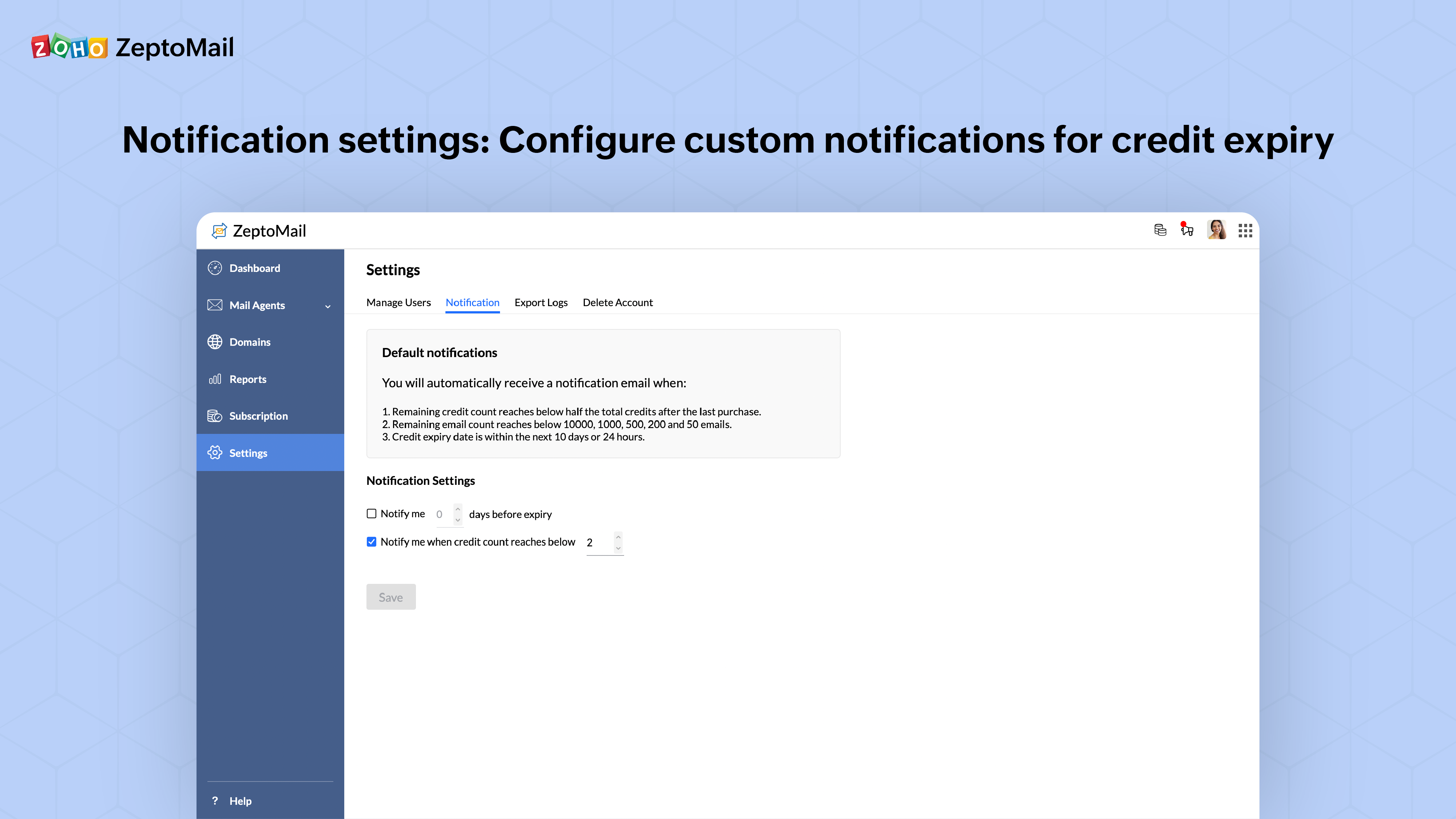Click the user profile avatar
Screen dimensions: 1456x819
[x=1216, y=230]
